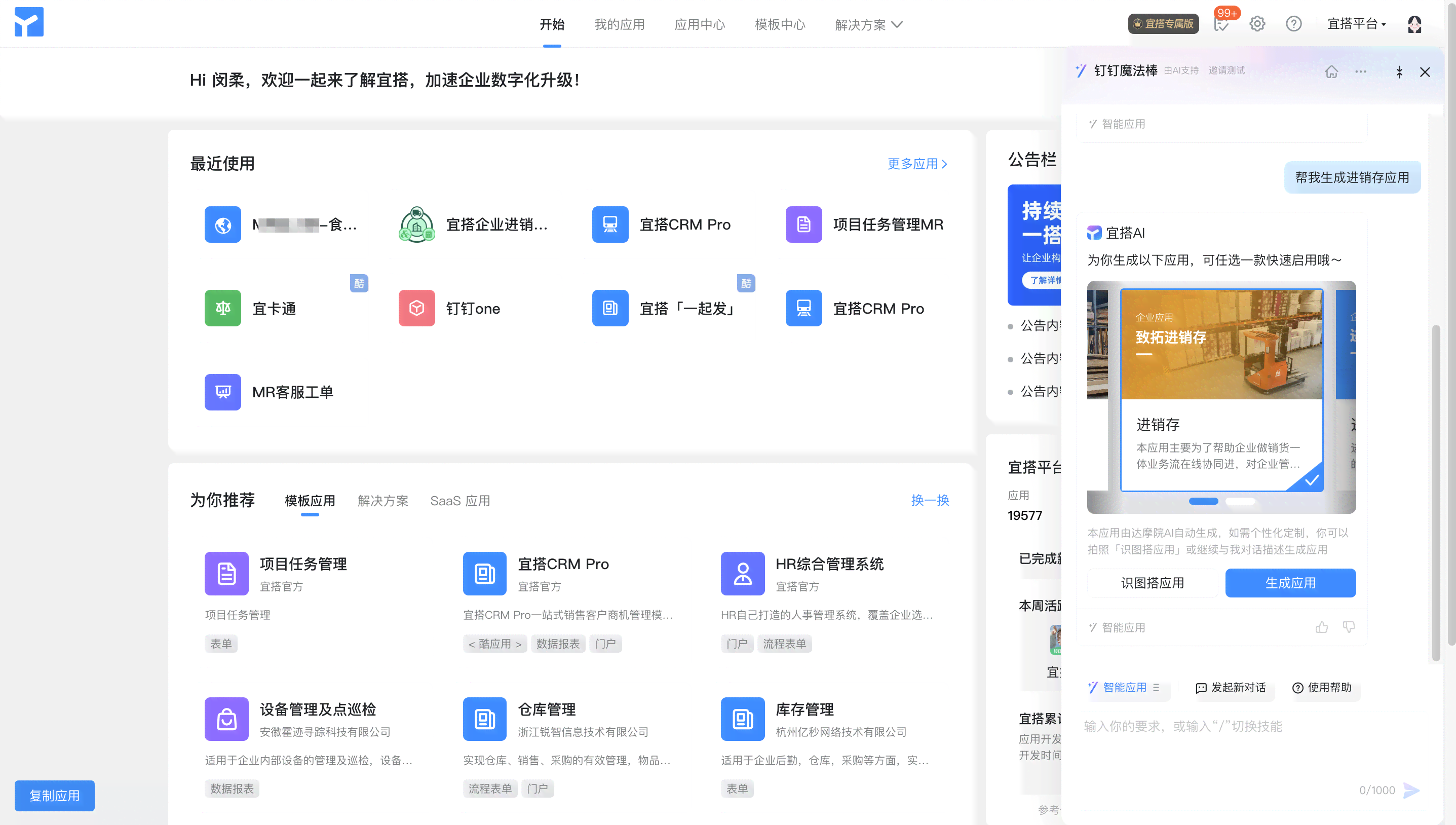This screenshot has width=1456, height=825.
Task: Click the 数据报表 tag under 设备管理及点巡检
Action: (232, 789)
